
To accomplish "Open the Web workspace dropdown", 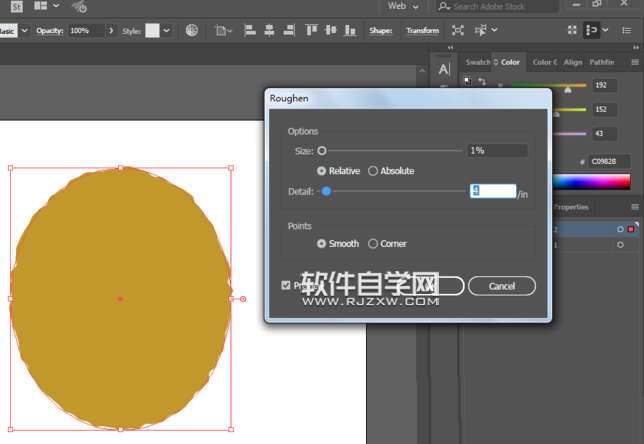I will point(403,6).
